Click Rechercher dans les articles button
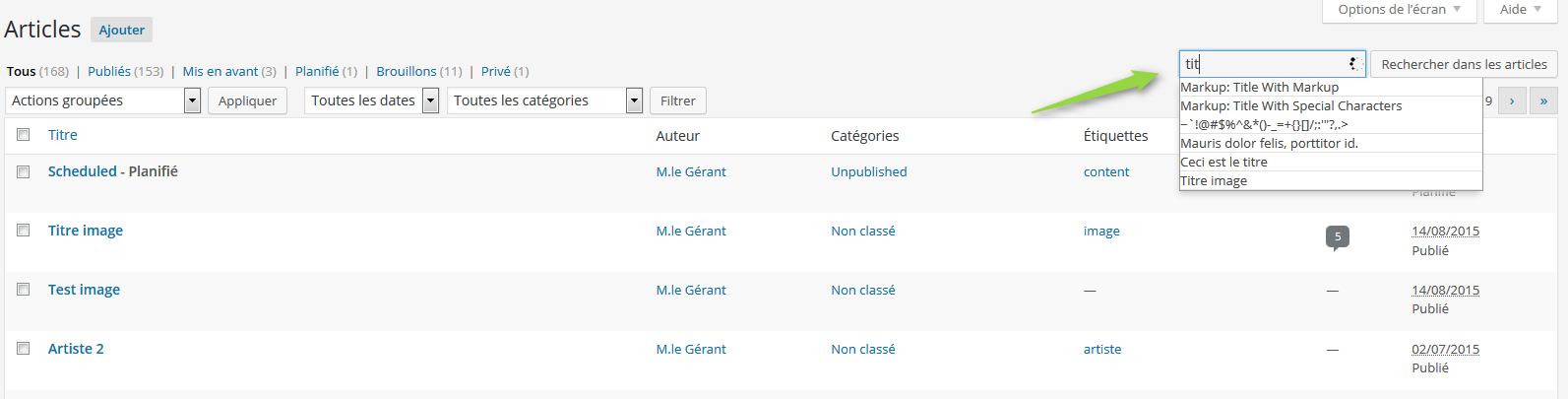 pyautogui.click(x=1464, y=64)
